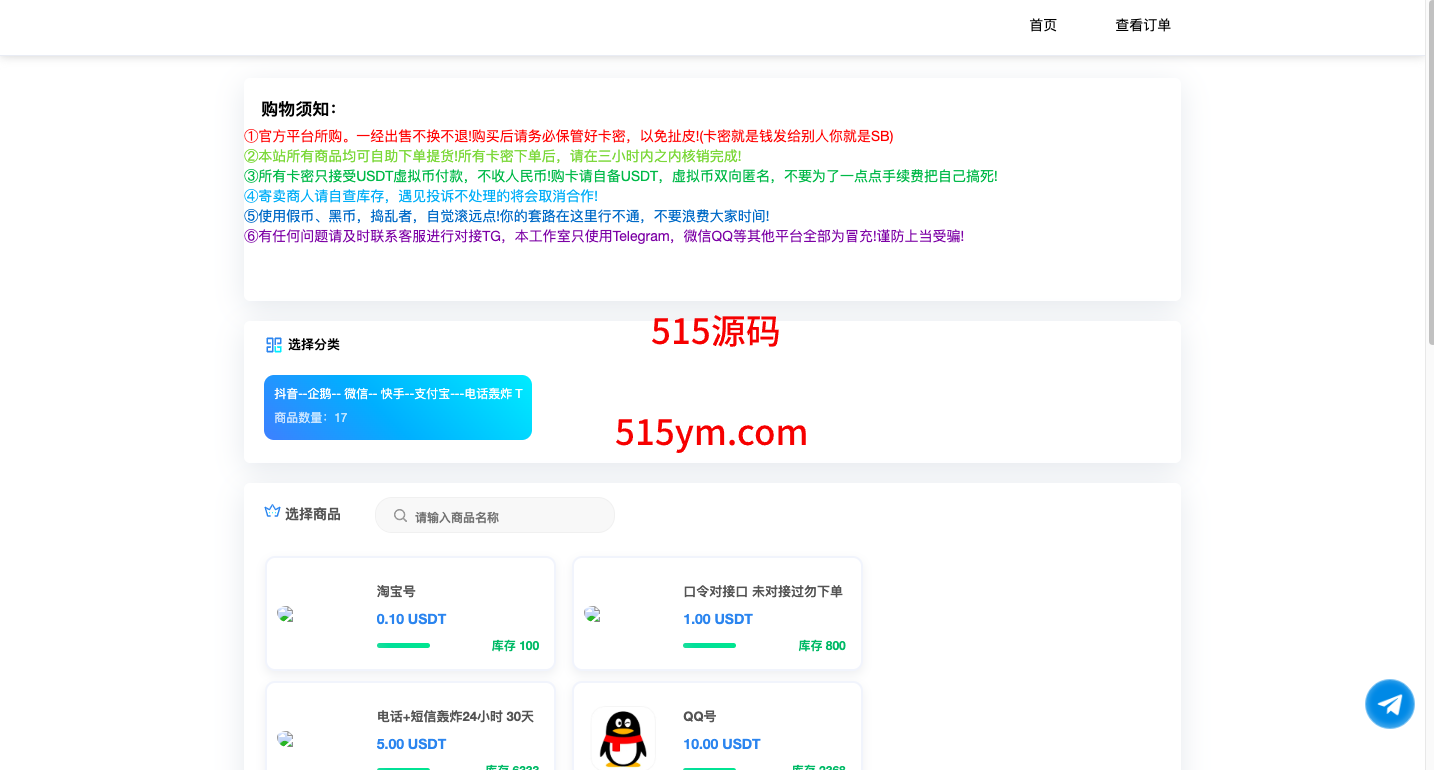Go to the 首页 nav item
1434x770 pixels.
(1043, 26)
